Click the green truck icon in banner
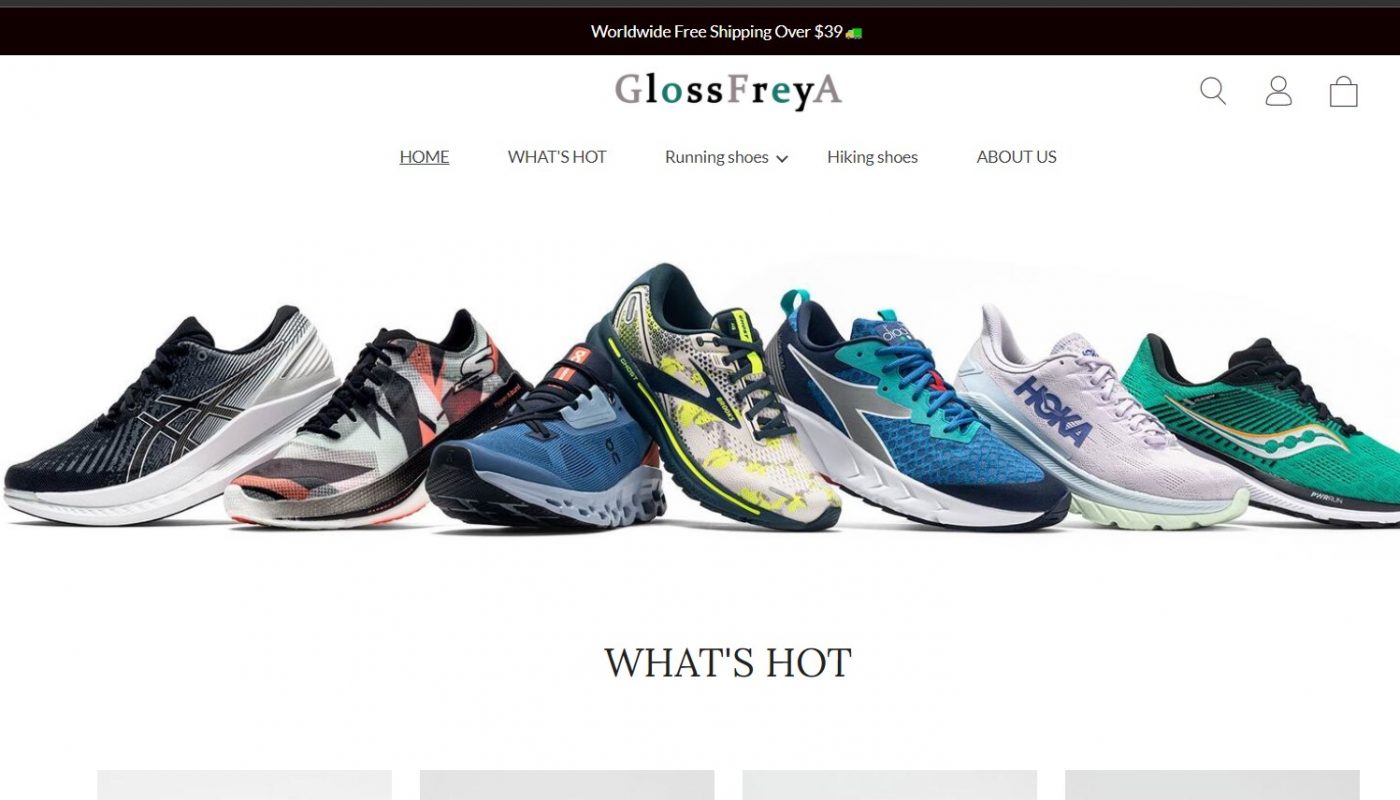 click(853, 32)
